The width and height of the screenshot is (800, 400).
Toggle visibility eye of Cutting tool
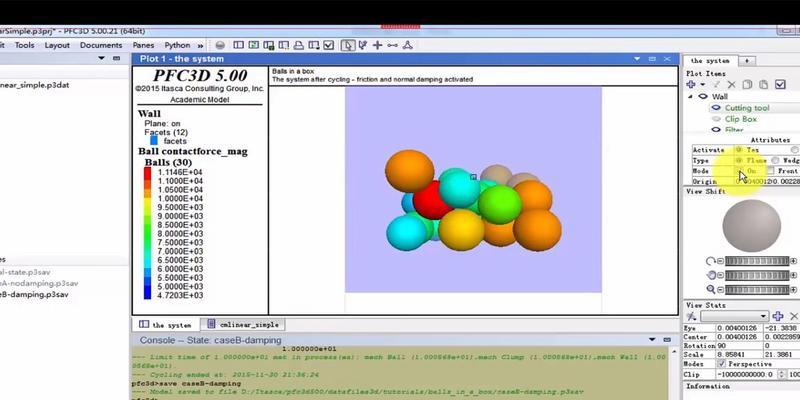click(x=716, y=108)
